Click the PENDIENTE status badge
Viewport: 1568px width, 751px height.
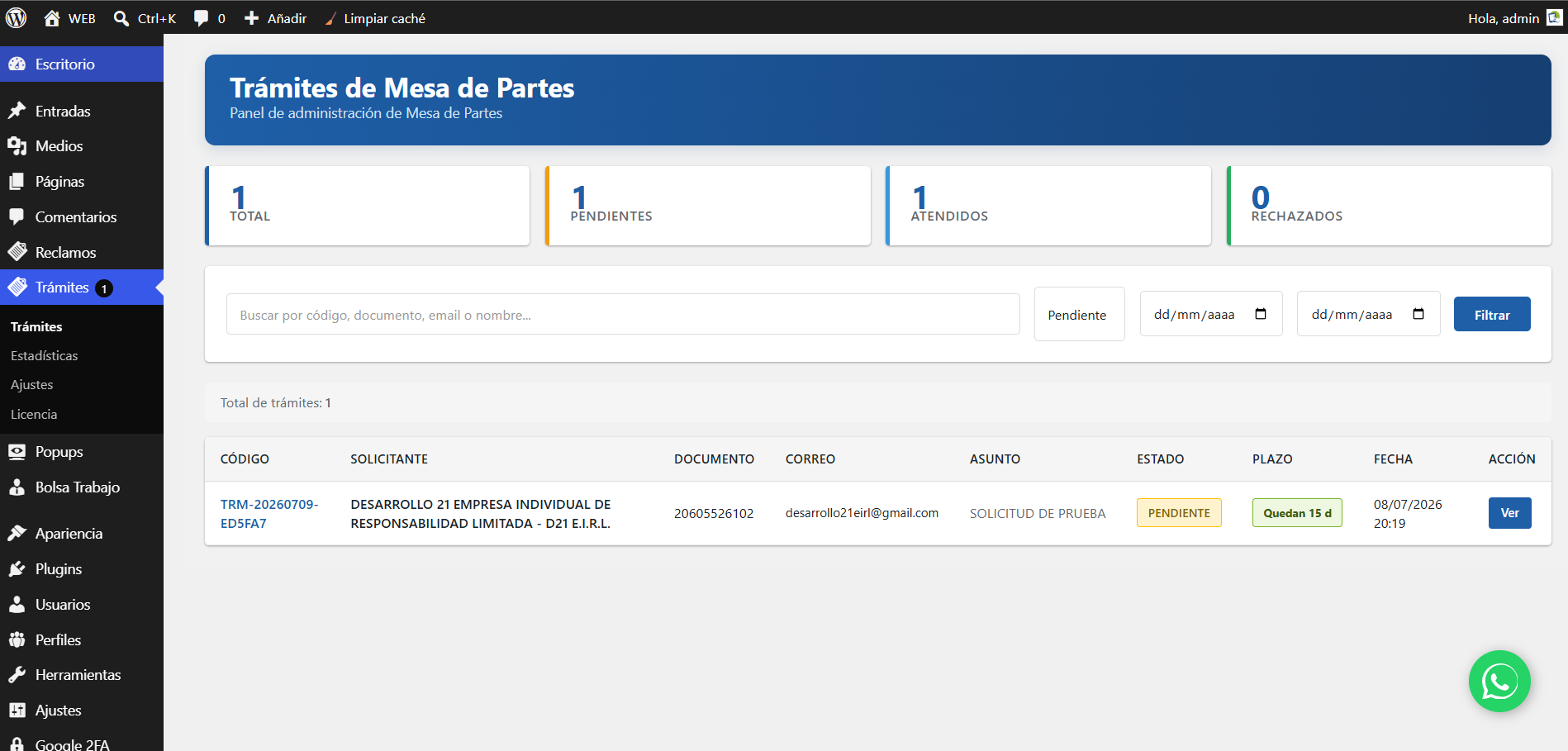1179,513
